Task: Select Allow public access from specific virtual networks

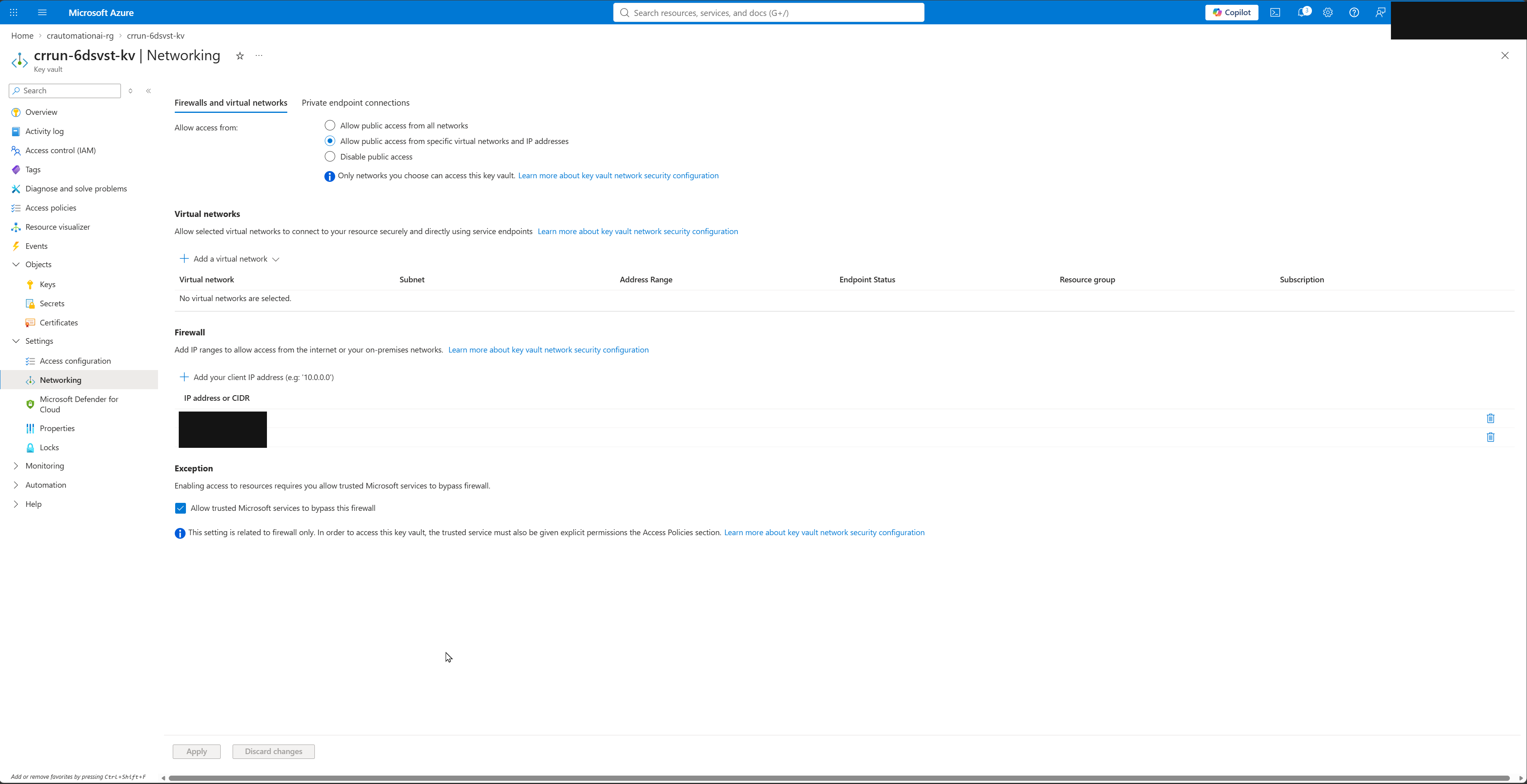Action: click(x=330, y=141)
